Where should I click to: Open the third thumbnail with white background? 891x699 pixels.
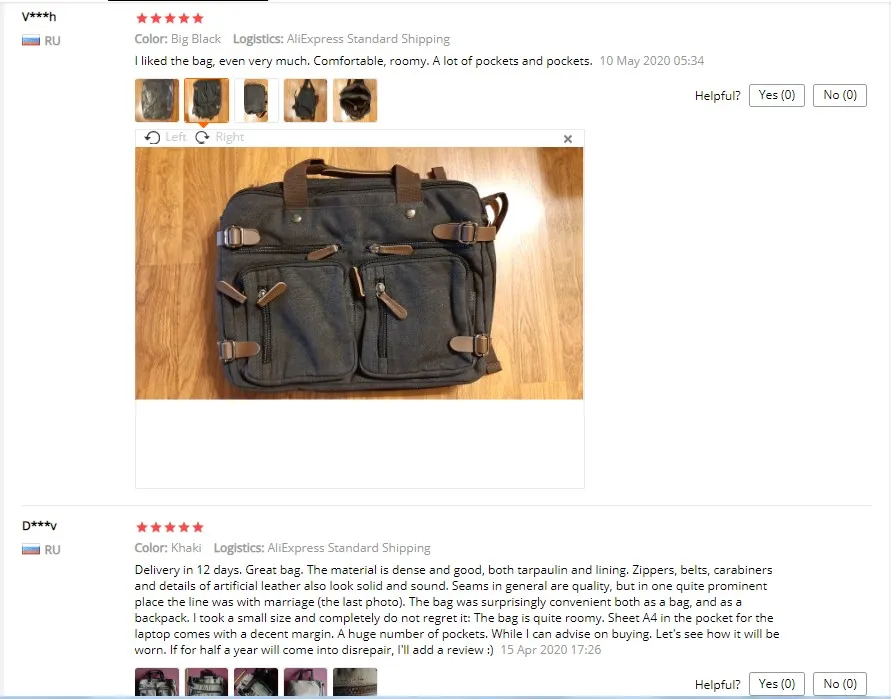click(x=256, y=101)
